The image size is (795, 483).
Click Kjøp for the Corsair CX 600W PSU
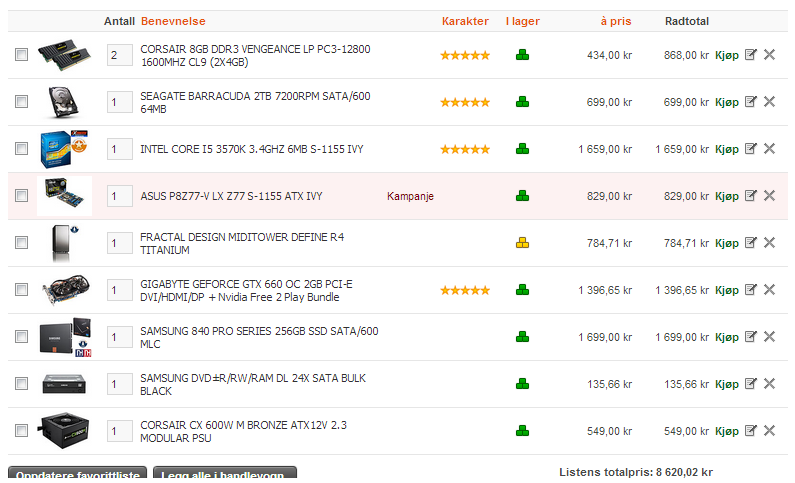(x=727, y=431)
